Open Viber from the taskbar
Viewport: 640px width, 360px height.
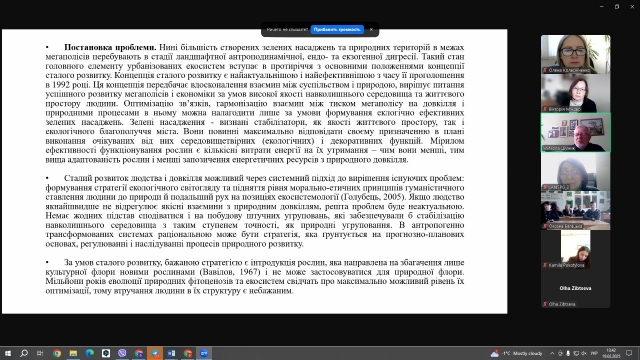pos(122,353)
